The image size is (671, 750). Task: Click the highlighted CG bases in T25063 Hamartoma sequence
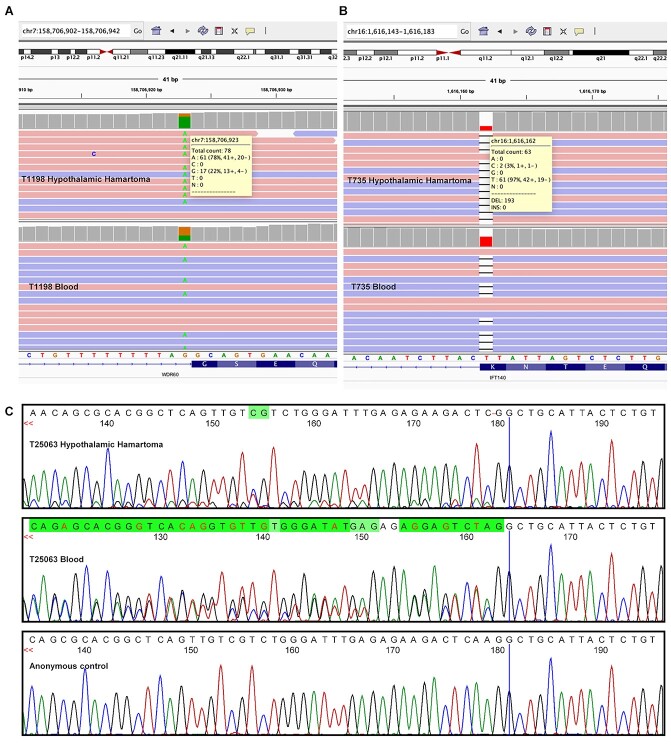pos(259,412)
